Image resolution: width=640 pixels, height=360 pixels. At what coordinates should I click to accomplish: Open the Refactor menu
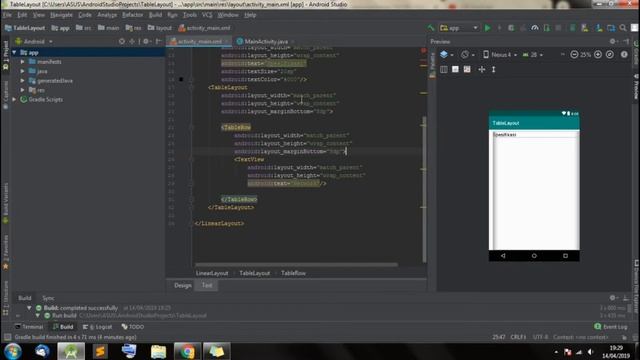pyautogui.click(x=133, y=15)
